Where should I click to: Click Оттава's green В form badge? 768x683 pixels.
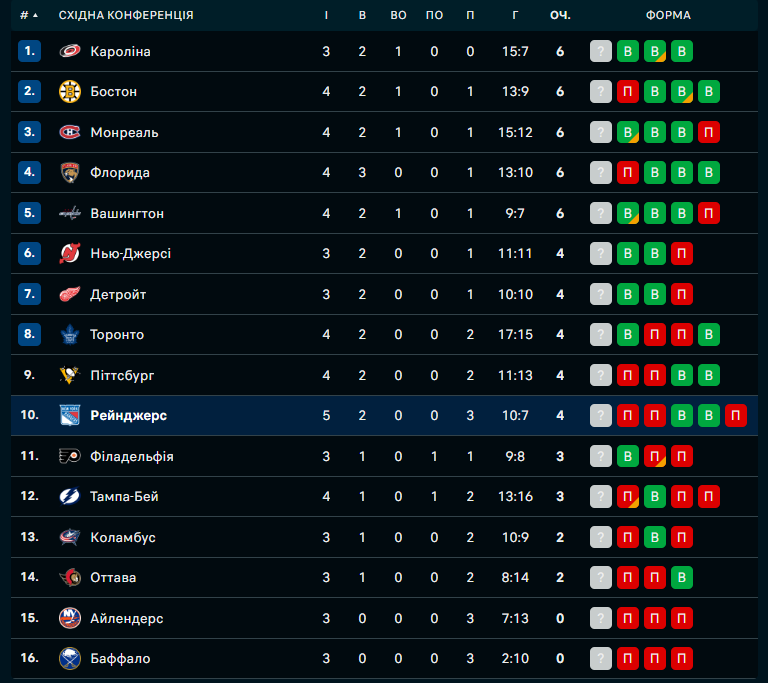[682, 578]
